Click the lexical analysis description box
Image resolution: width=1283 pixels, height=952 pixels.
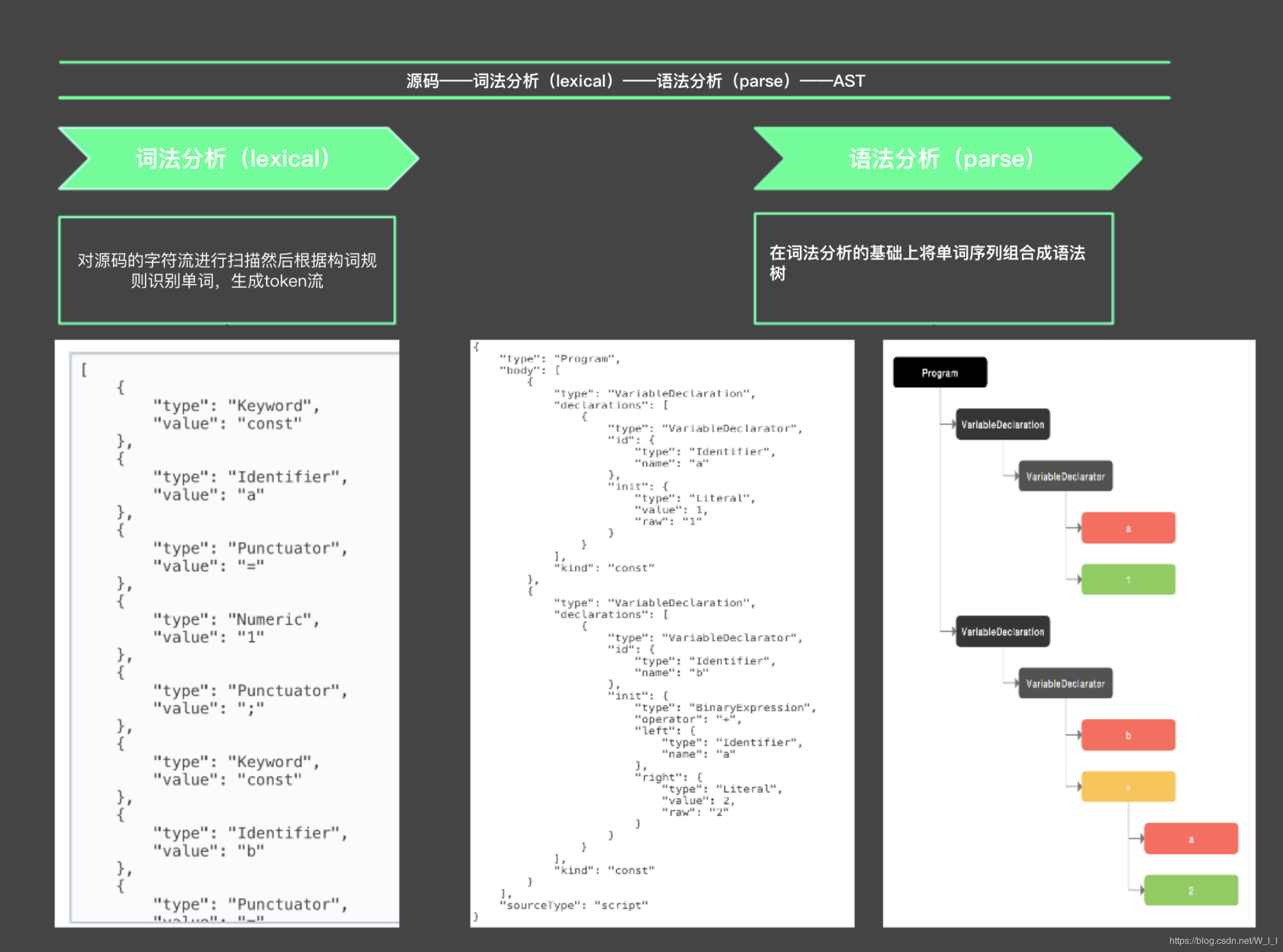(227, 271)
